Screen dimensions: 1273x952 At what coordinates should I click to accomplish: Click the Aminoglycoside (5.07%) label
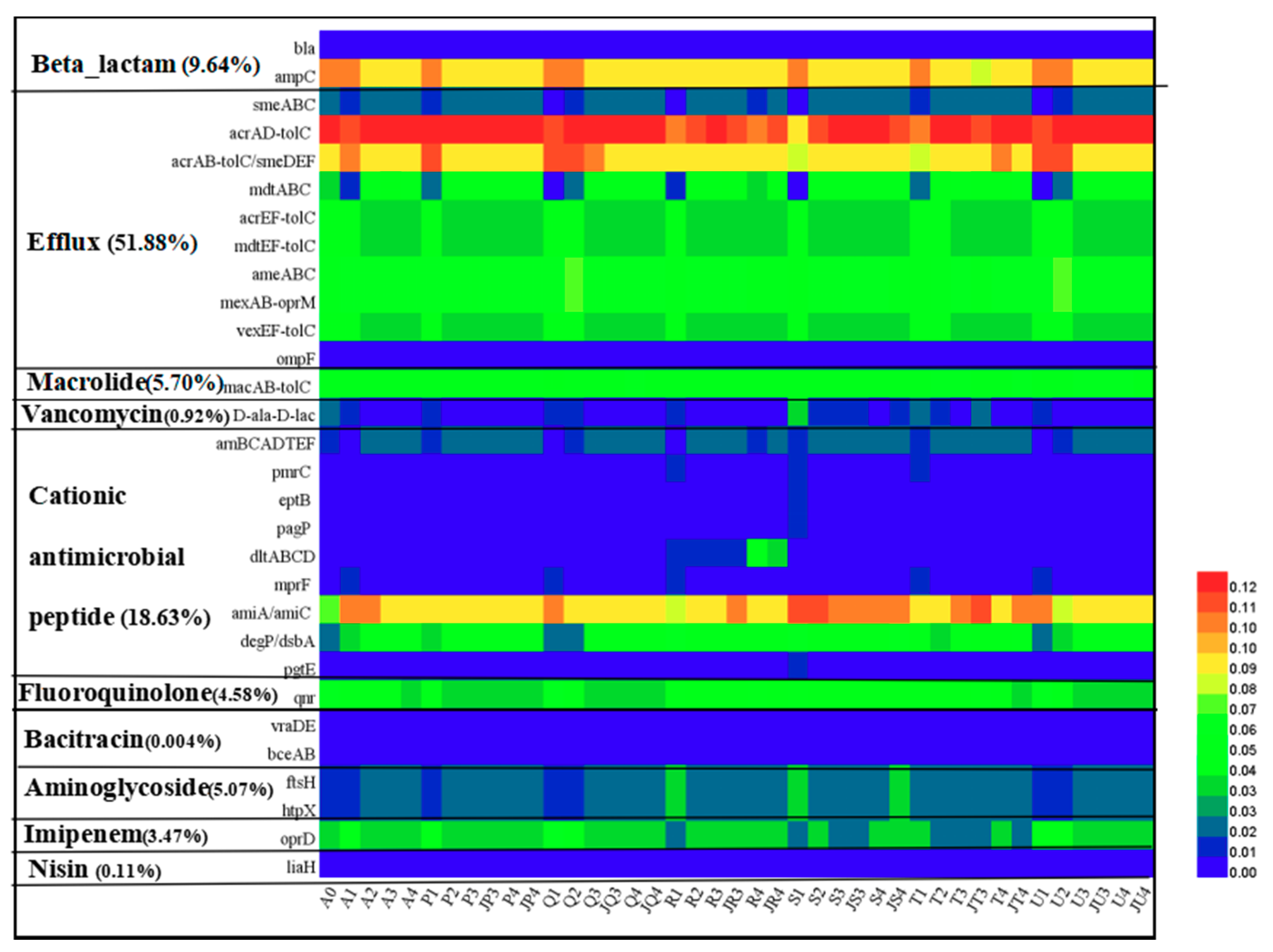click(x=149, y=788)
